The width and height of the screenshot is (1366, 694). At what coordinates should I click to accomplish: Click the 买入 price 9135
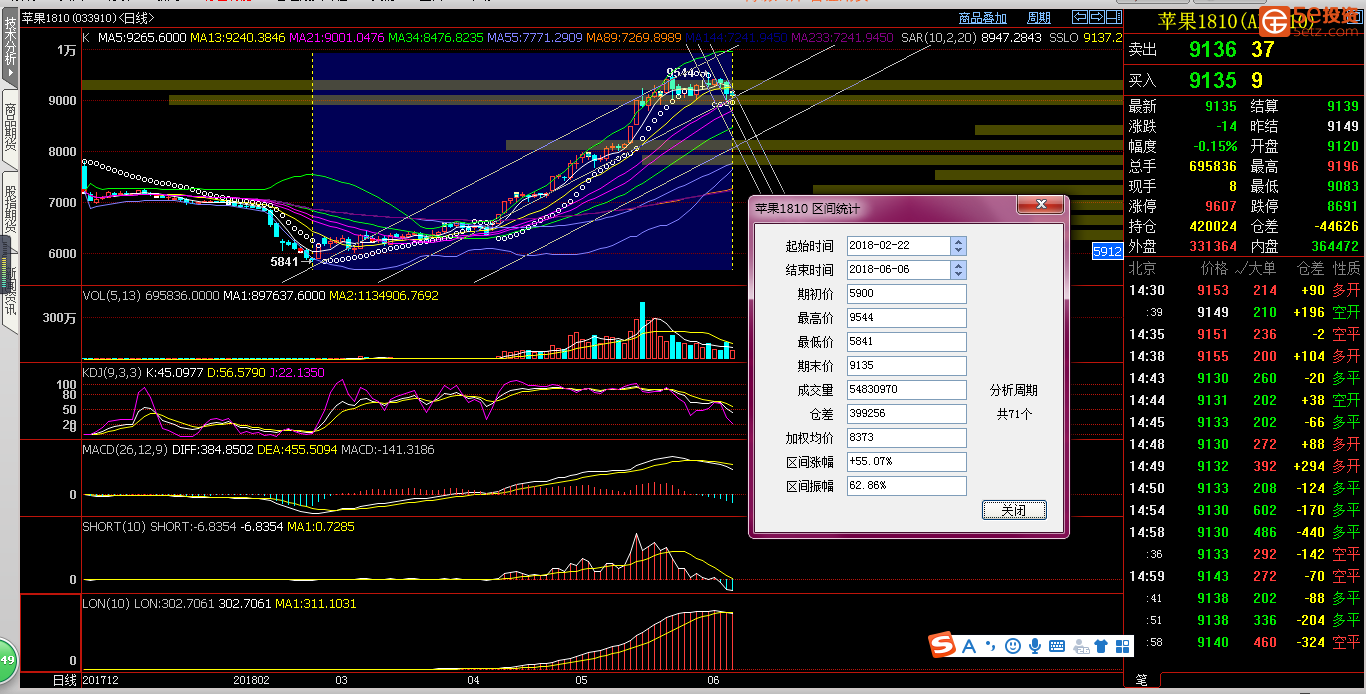click(1213, 80)
